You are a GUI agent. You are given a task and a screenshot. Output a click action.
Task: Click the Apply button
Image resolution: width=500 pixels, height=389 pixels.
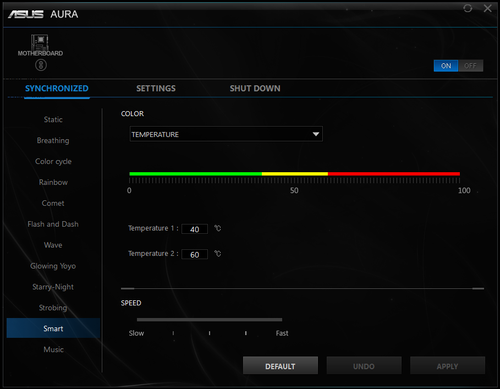[447, 366]
